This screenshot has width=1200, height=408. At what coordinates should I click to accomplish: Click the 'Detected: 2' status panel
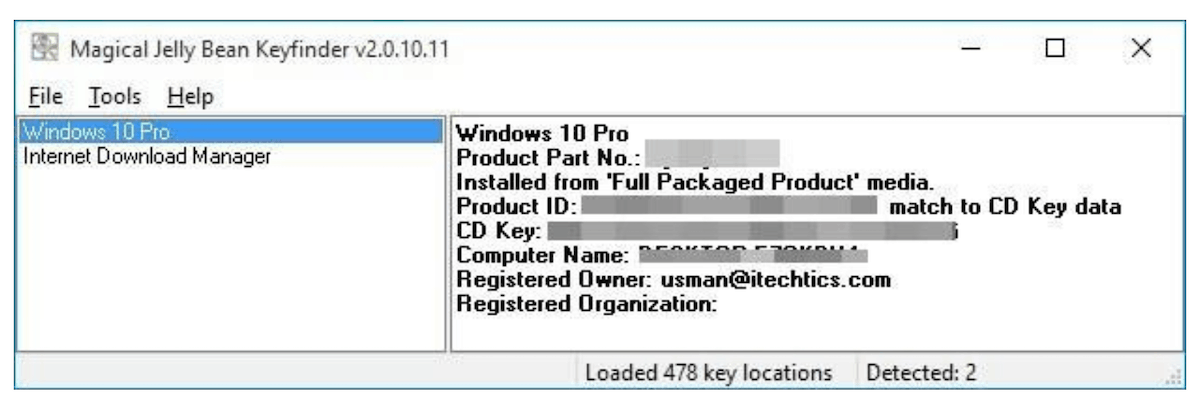(921, 373)
